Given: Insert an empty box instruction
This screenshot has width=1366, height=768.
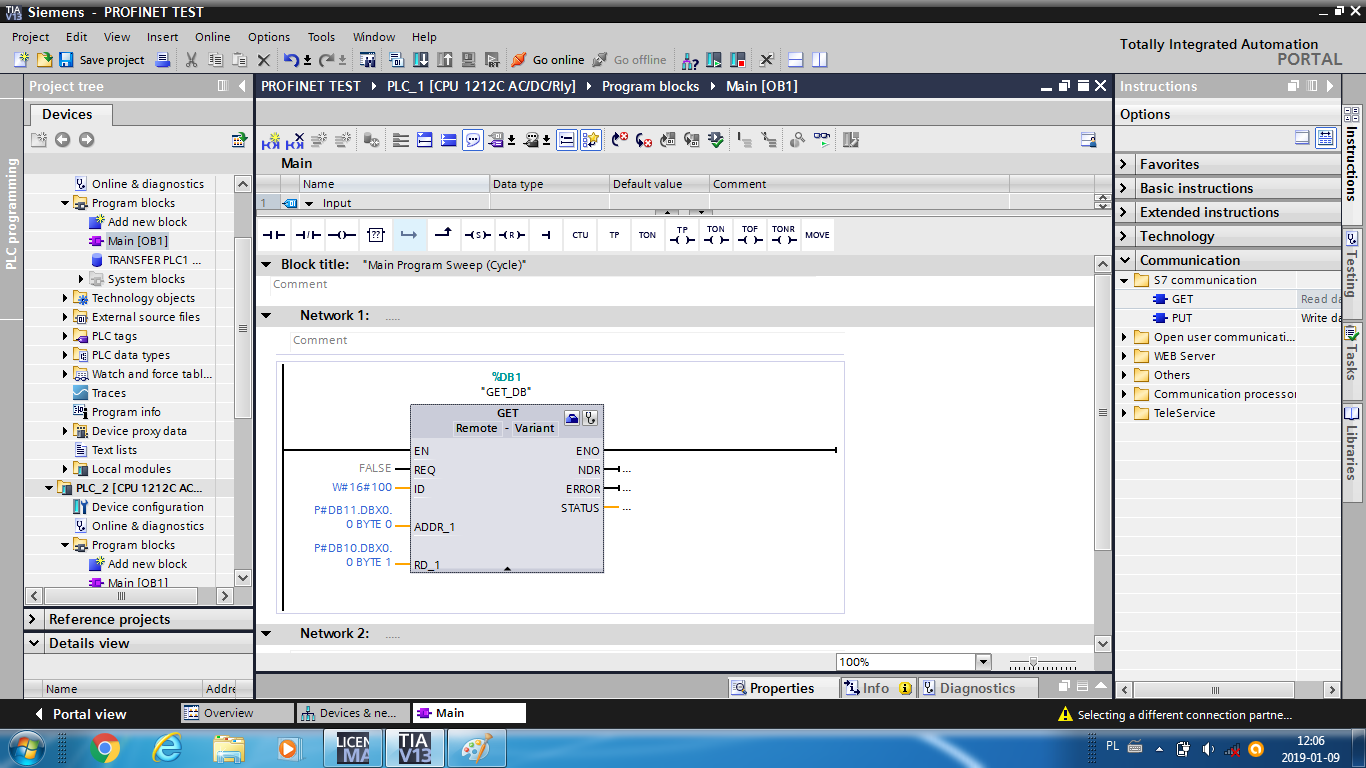Looking at the screenshot, I should pos(376,235).
